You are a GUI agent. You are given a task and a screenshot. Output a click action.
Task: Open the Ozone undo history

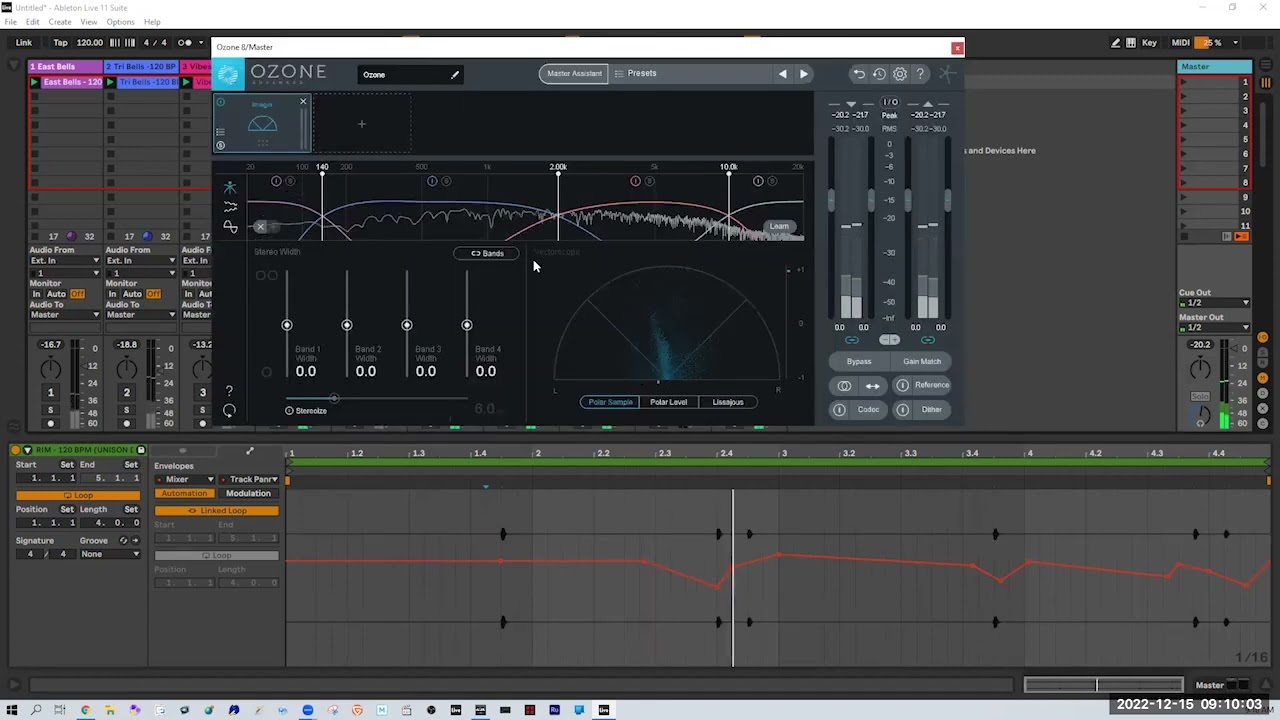point(879,74)
